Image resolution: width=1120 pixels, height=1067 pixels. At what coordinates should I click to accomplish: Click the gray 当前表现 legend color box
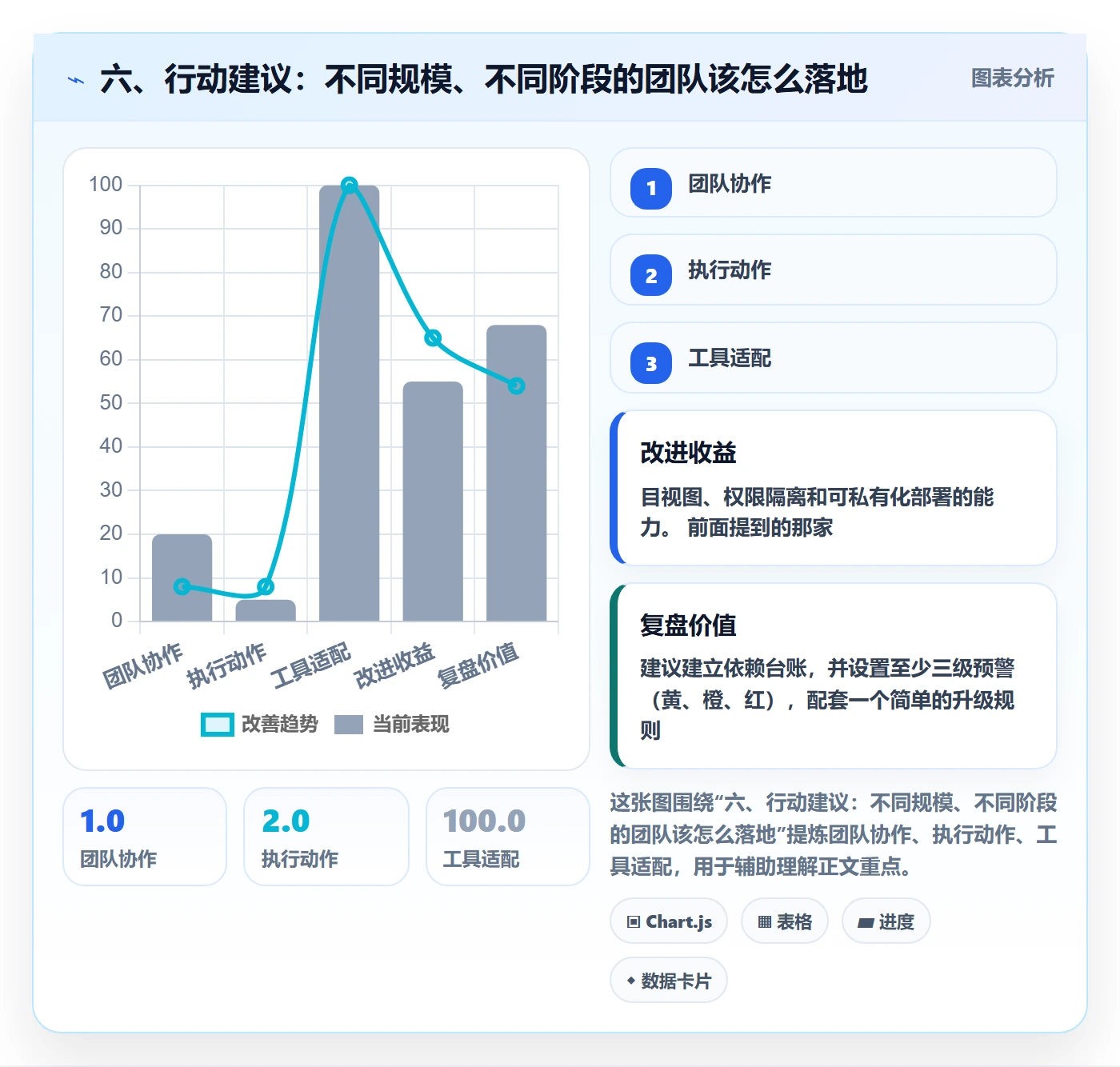348,724
